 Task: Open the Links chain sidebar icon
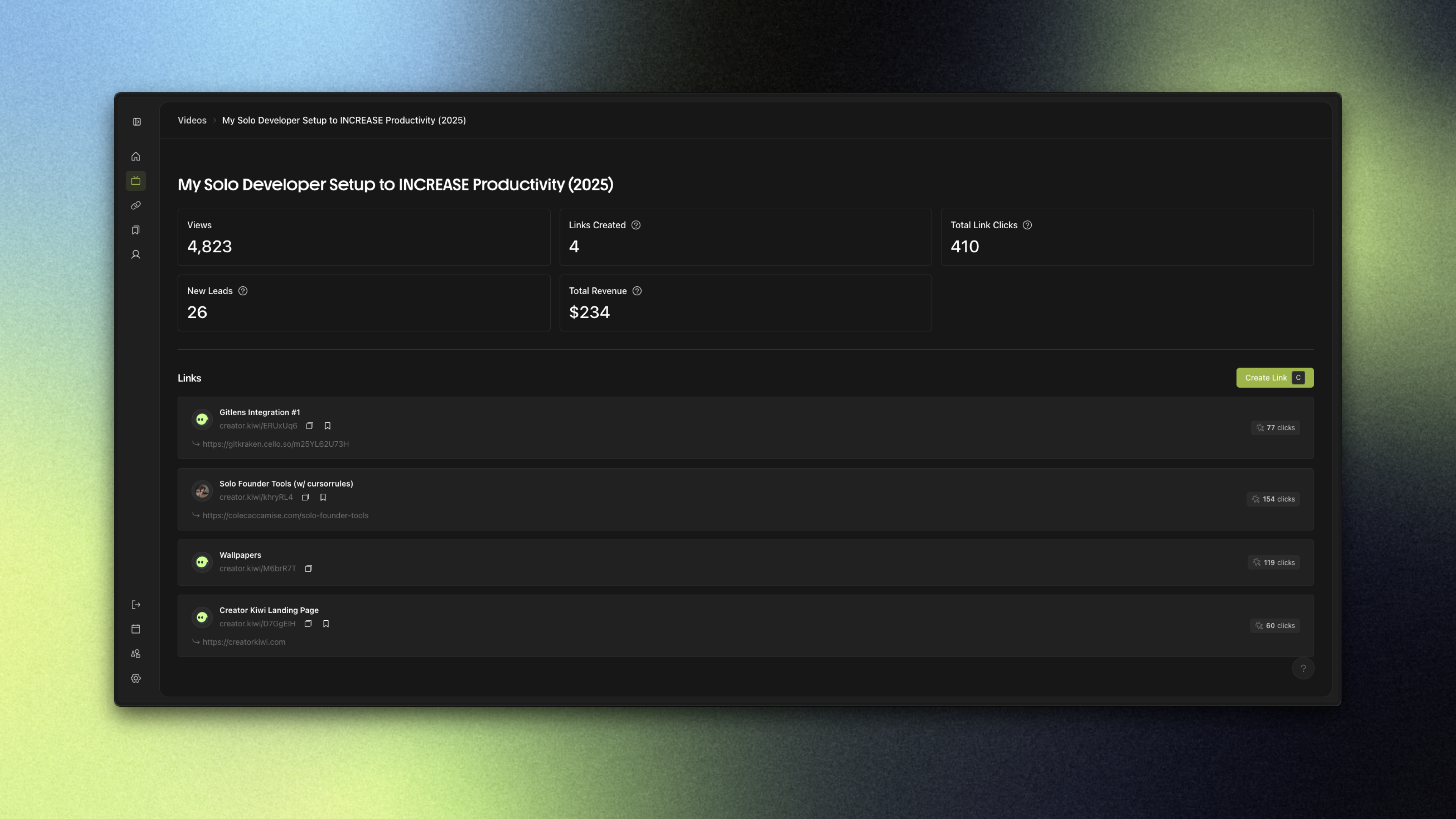click(x=136, y=206)
